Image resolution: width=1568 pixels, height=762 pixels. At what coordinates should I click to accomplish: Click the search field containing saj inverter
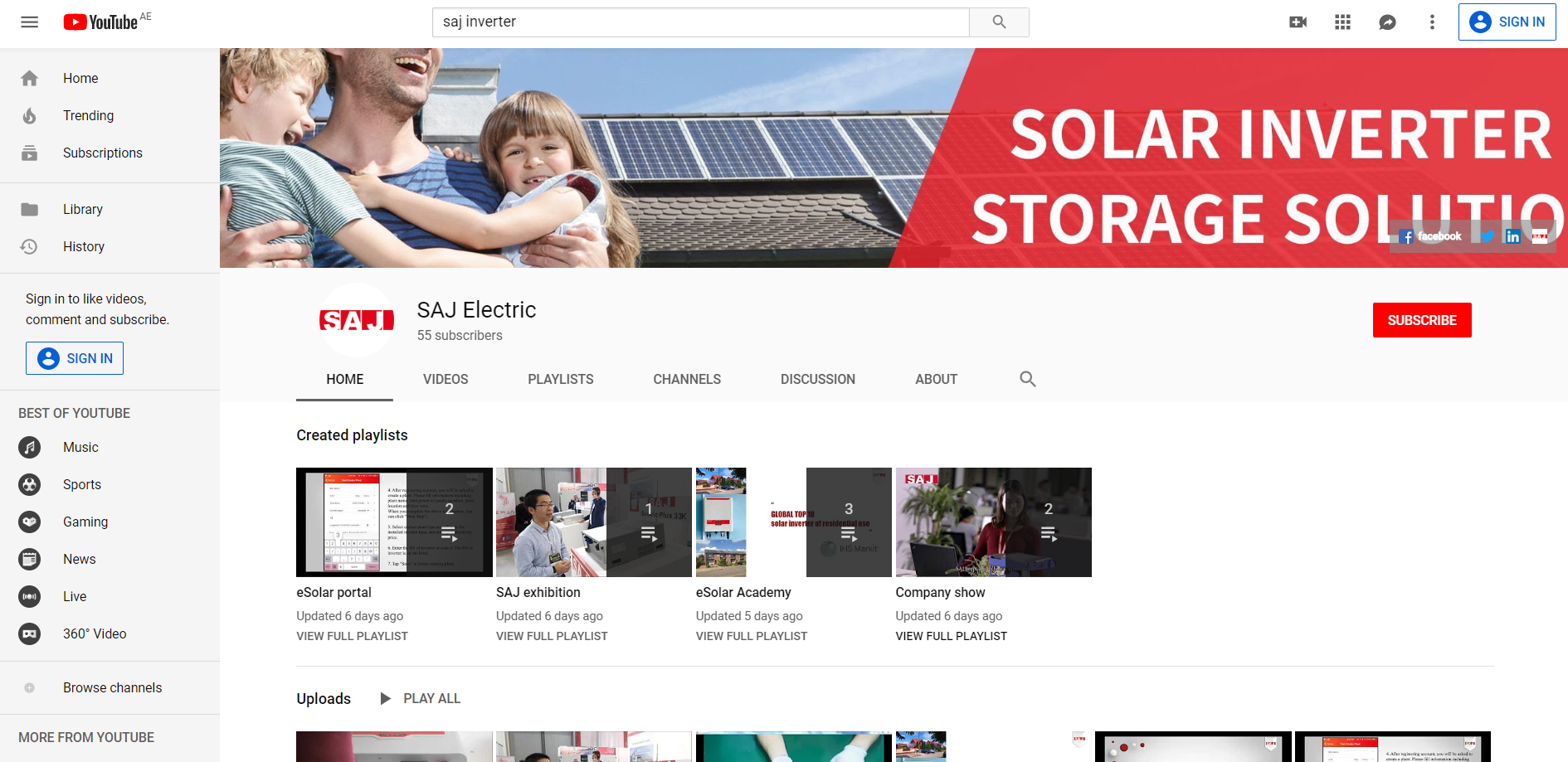click(701, 22)
